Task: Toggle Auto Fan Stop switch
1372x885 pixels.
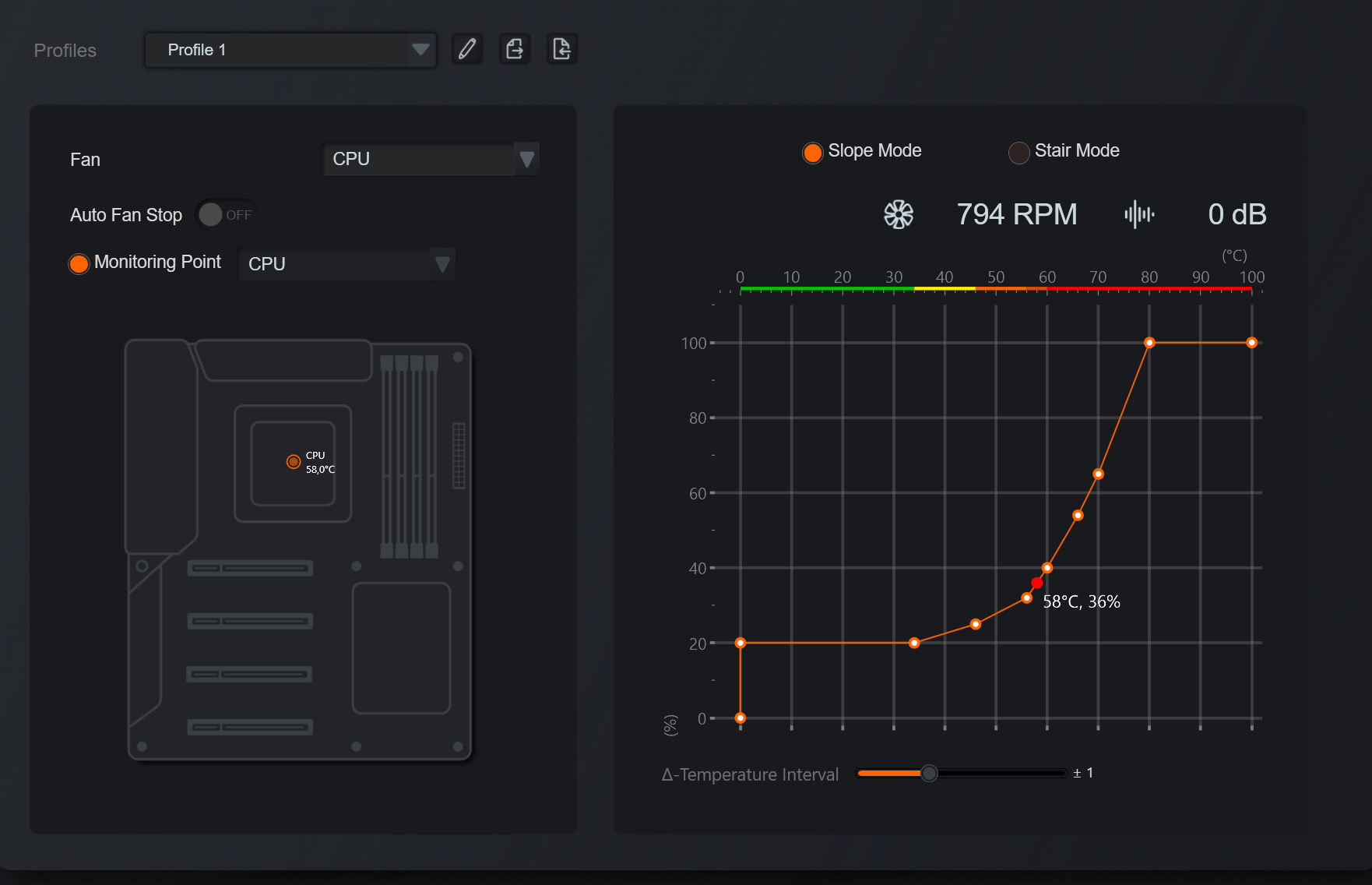Action: coord(225,214)
